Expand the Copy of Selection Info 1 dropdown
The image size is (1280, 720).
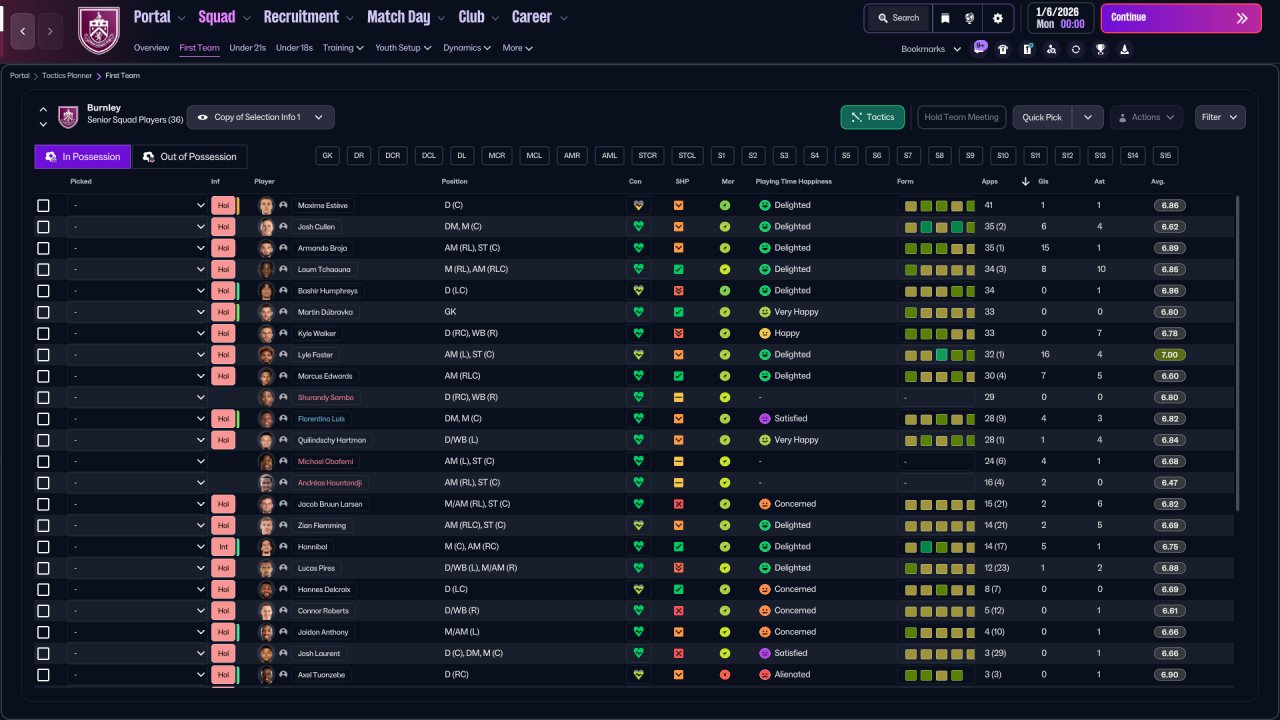coord(261,117)
